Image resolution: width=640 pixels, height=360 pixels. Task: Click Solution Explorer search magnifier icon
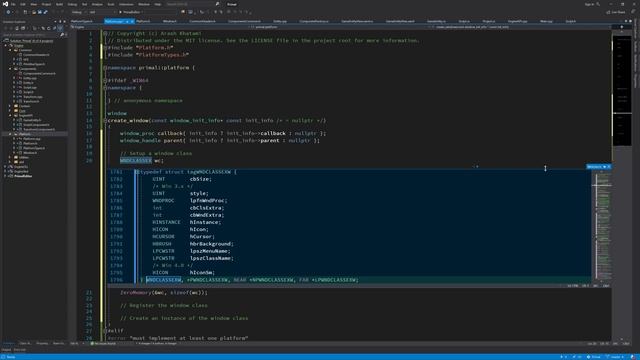click(x=62, y=35)
